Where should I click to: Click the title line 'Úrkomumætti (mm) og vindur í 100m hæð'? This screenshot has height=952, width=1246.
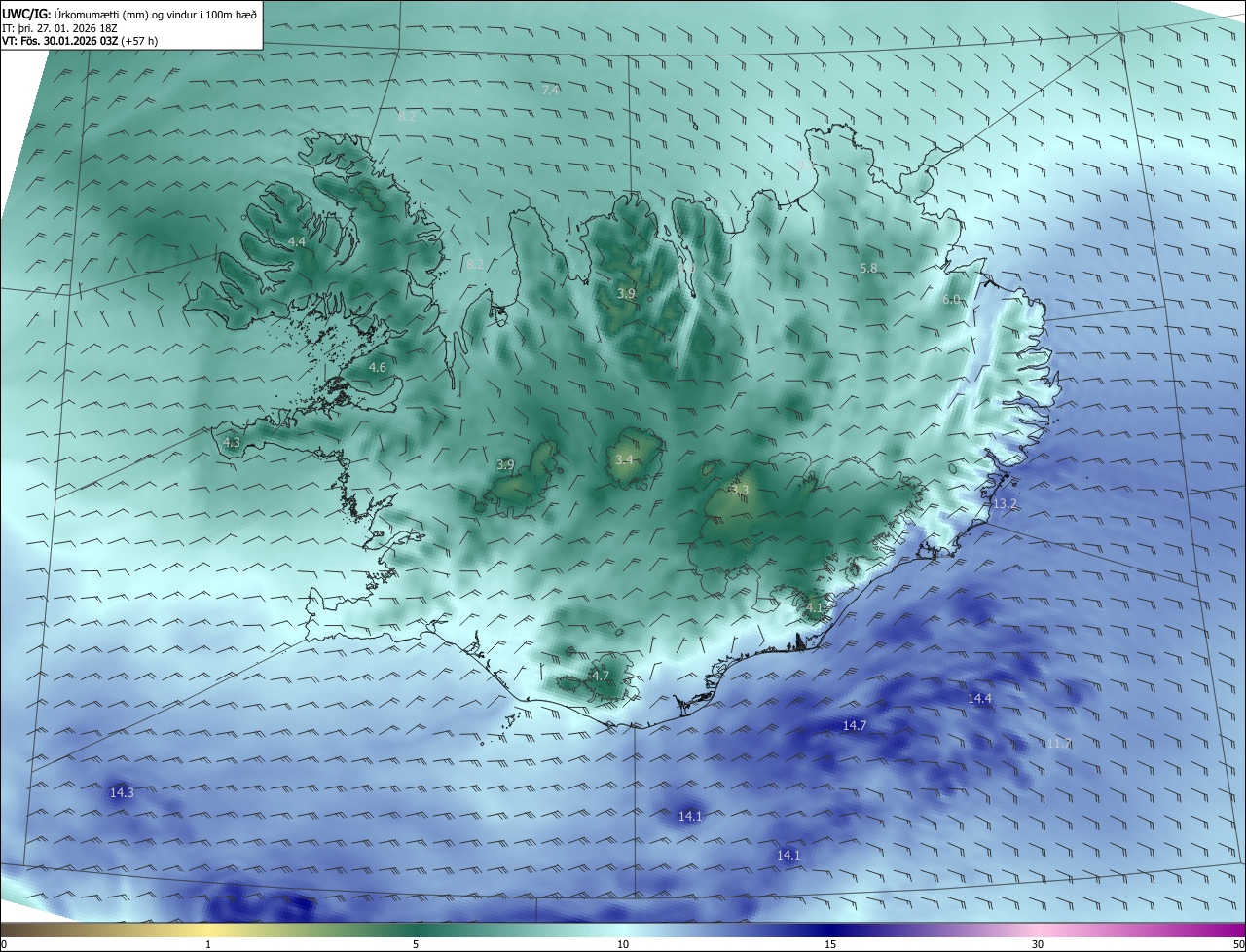(x=156, y=14)
